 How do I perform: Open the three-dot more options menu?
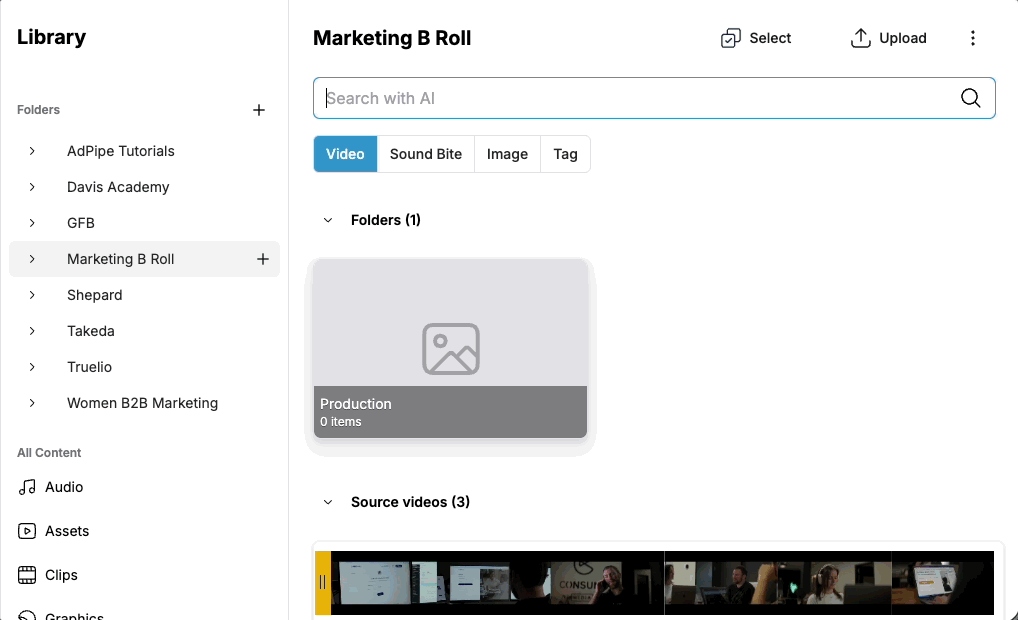pyautogui.click(x=973, y=38)
